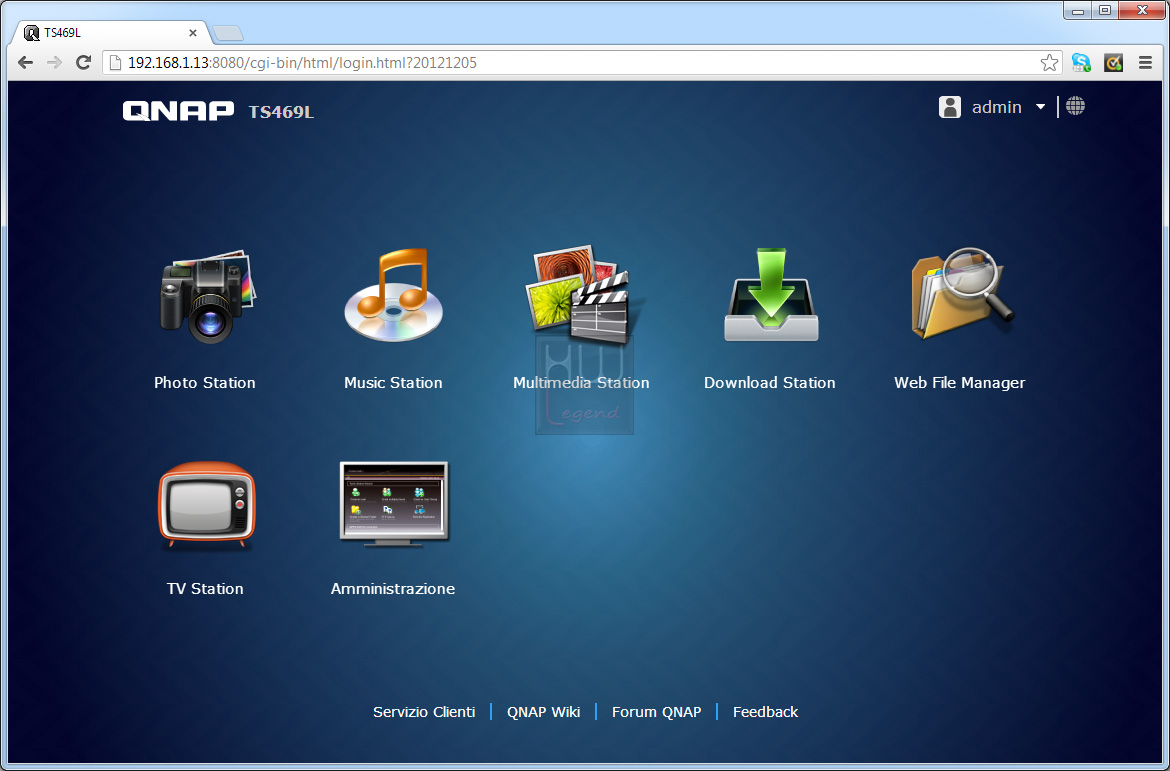Reload the page with refresh icon
This screenshot has height=771, width=1170.
84,63
